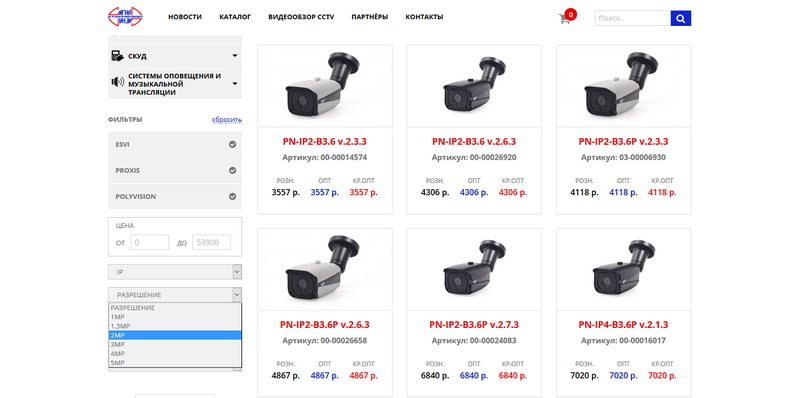This screenshot has height=398, width=800.
Task: Click the СКУД category icon
Action: tap(117, 56)
